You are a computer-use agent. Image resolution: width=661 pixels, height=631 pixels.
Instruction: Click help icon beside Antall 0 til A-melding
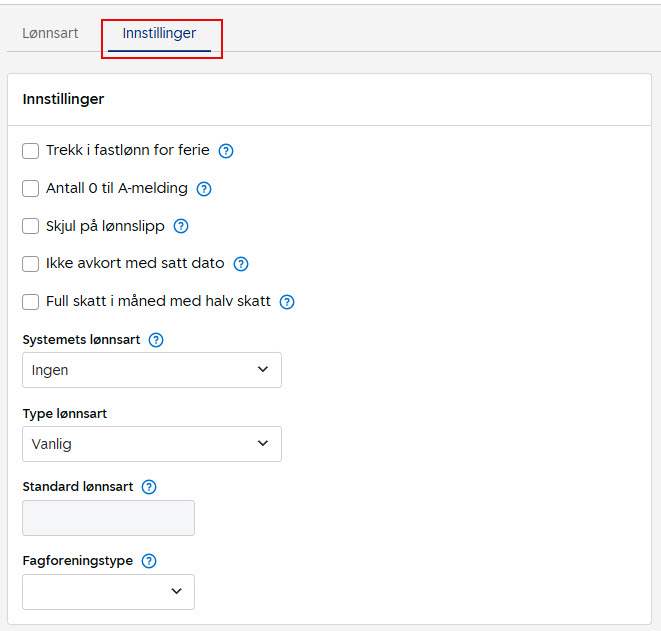204,189
